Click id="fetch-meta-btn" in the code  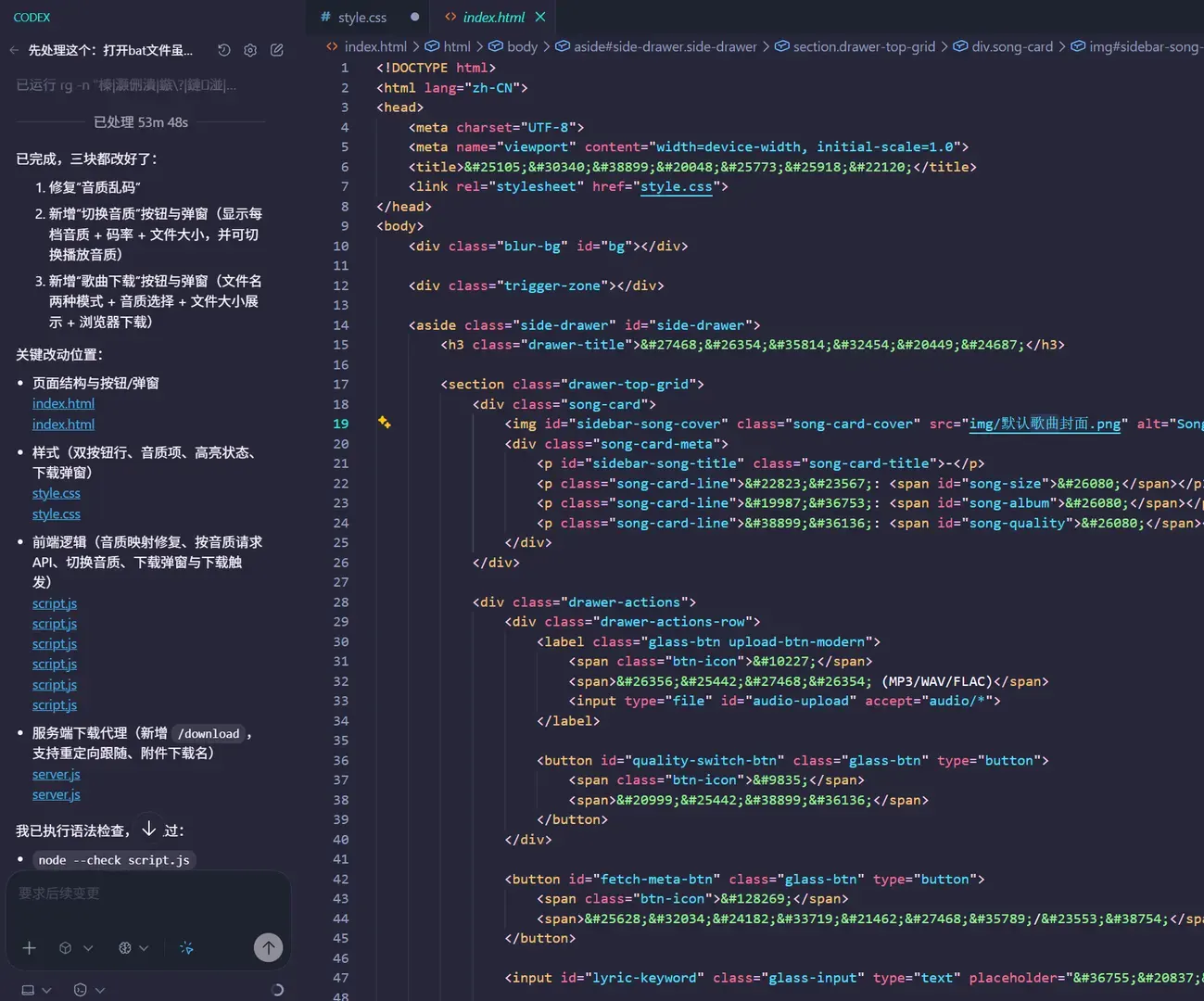tap(643, 879)
